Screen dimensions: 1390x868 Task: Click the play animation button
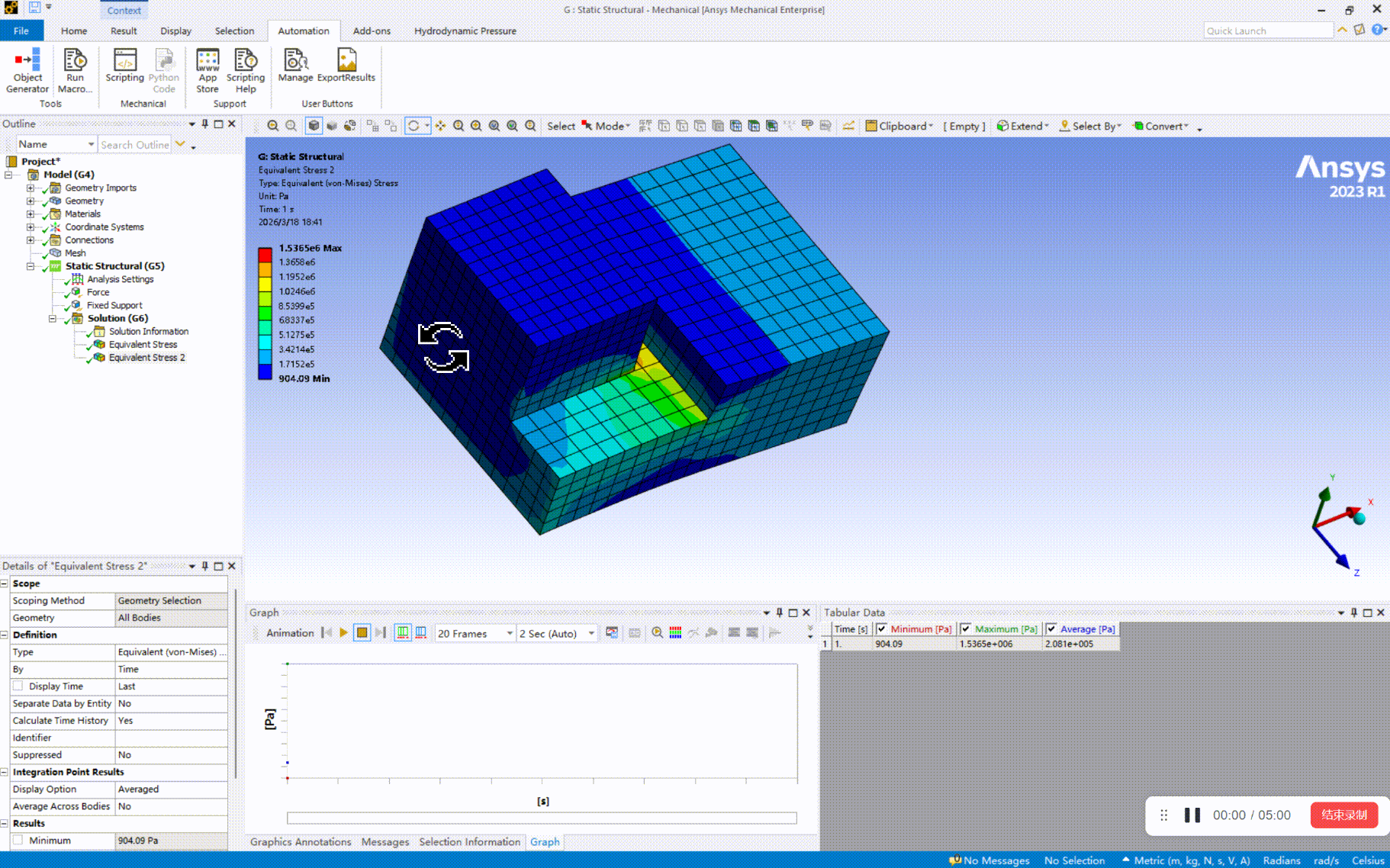pyautogui.click(x=344, y=633)
